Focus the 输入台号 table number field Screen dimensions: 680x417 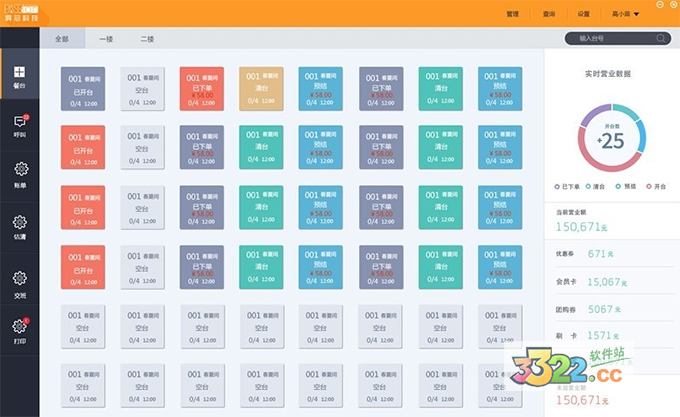[x=618, y=39]
